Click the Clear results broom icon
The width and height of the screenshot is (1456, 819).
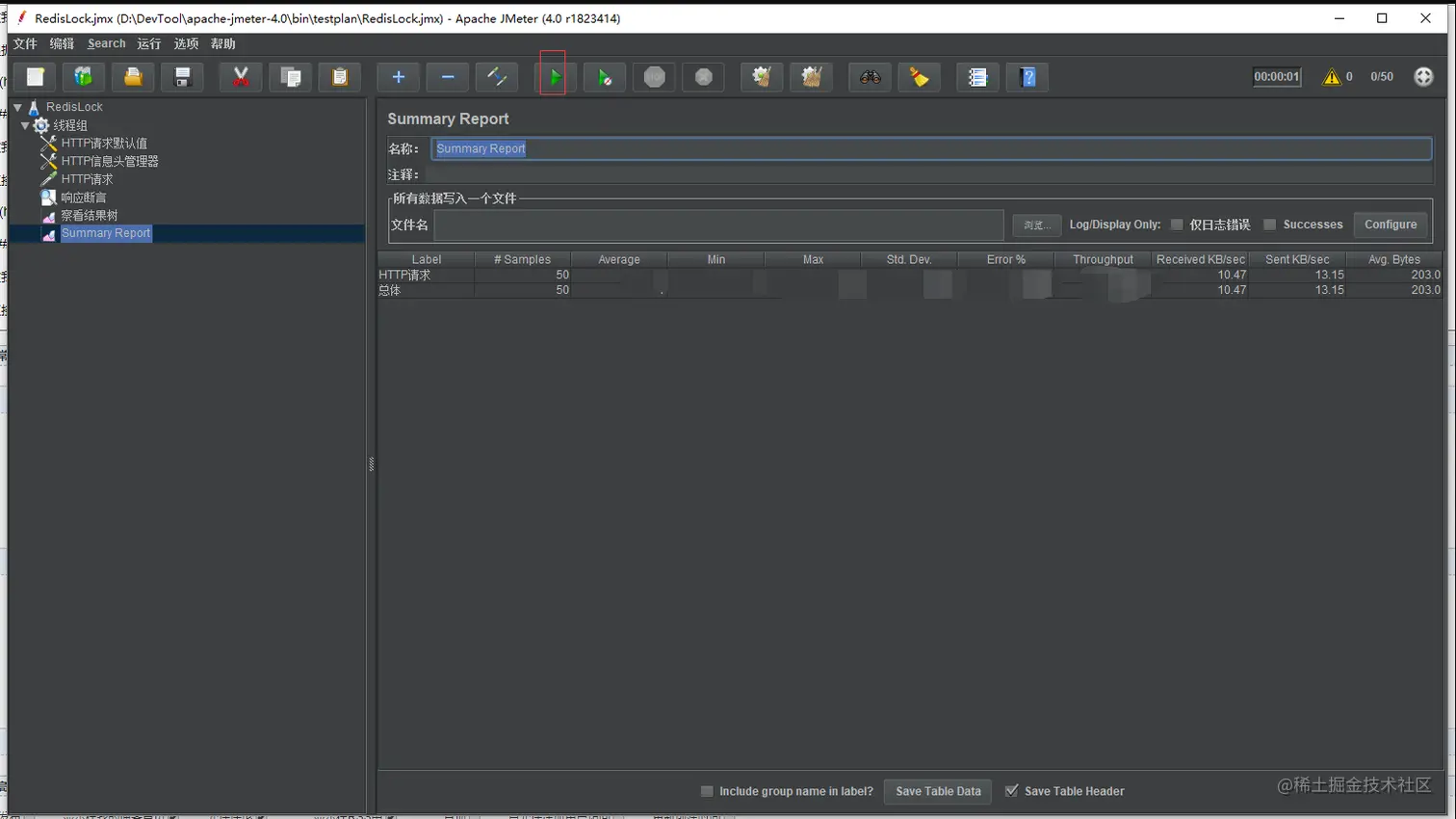click(x=762, y=77)
